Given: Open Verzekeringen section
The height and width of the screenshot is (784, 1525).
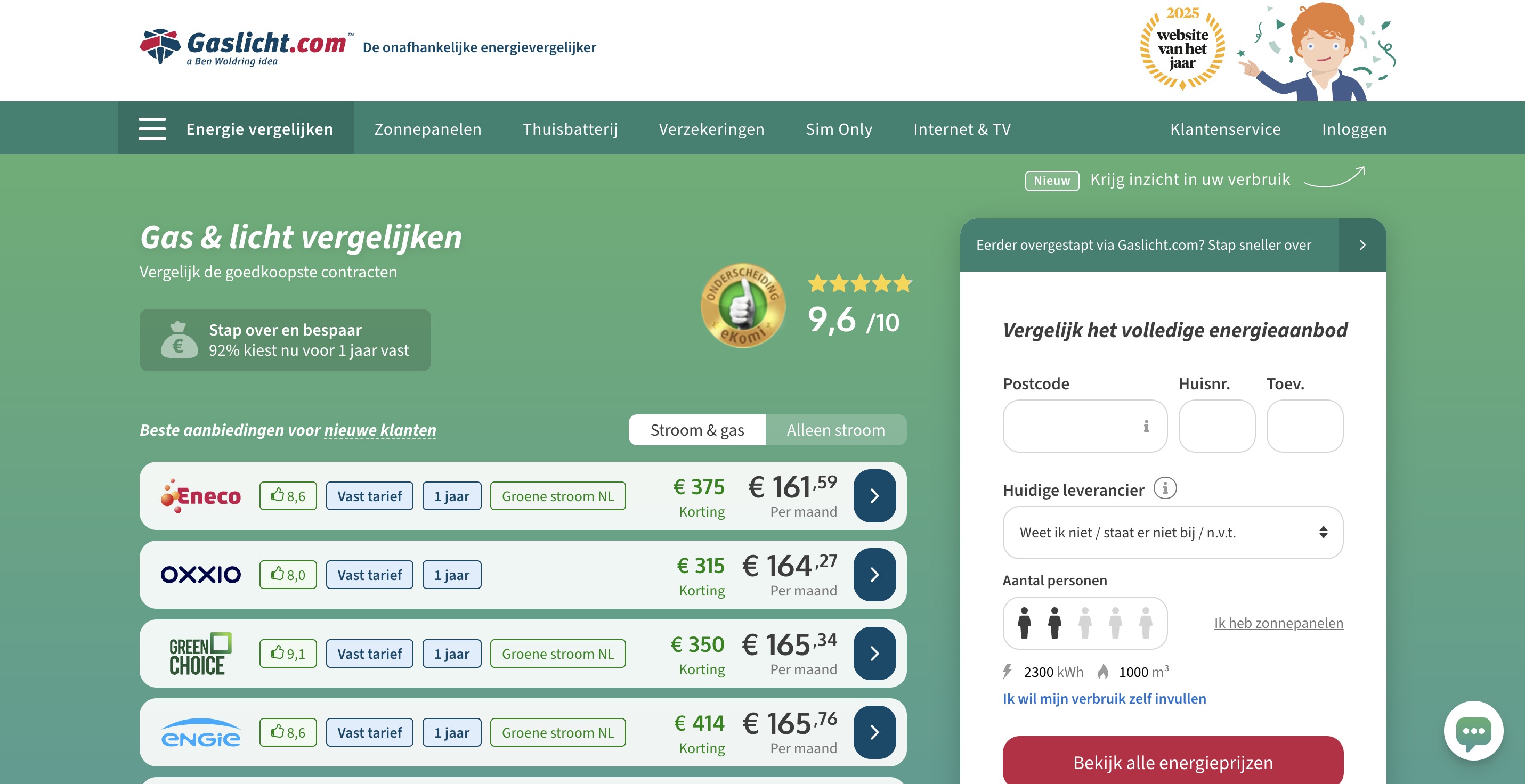Looking at the screenshot, I should click(x=711, y=129).
